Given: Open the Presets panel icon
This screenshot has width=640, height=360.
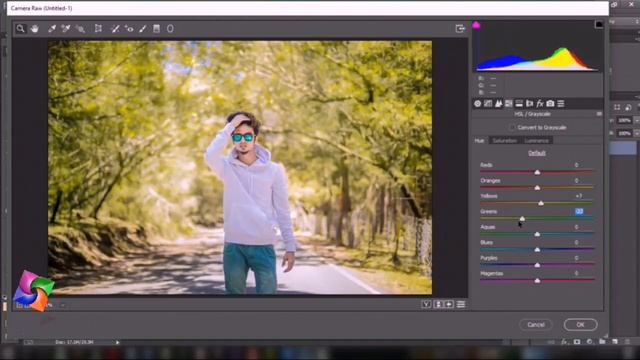Looking at the screenshot, I should [561, 104].
